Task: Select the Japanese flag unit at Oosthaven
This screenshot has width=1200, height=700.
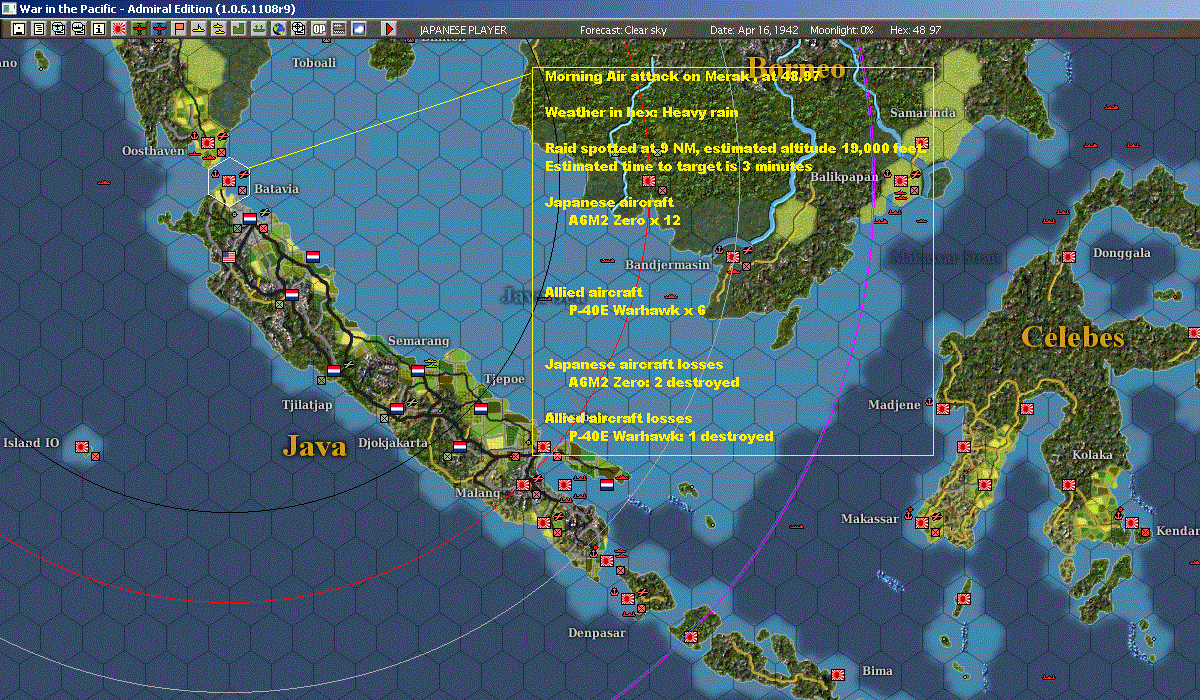Action: click(x=208, y=143)
